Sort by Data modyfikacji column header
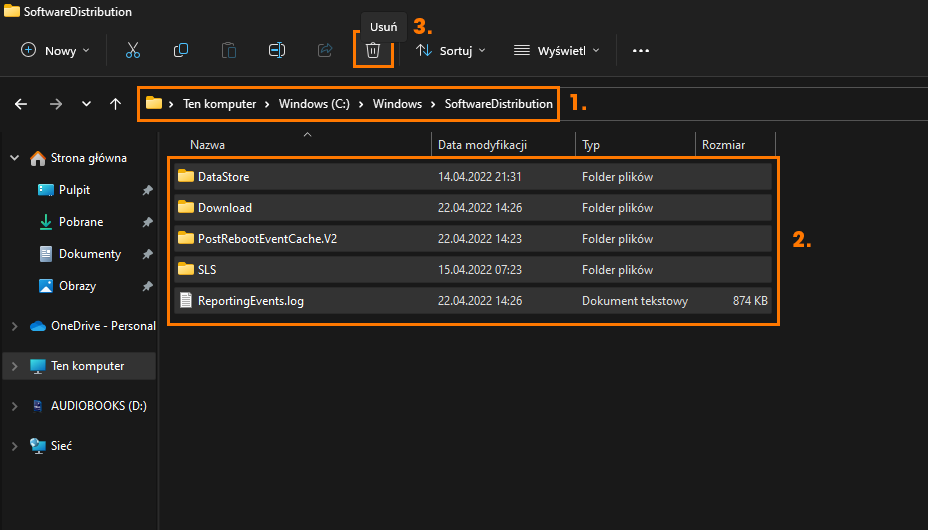Viewport: 928px width, 530px height. click(x=482, y=145)
